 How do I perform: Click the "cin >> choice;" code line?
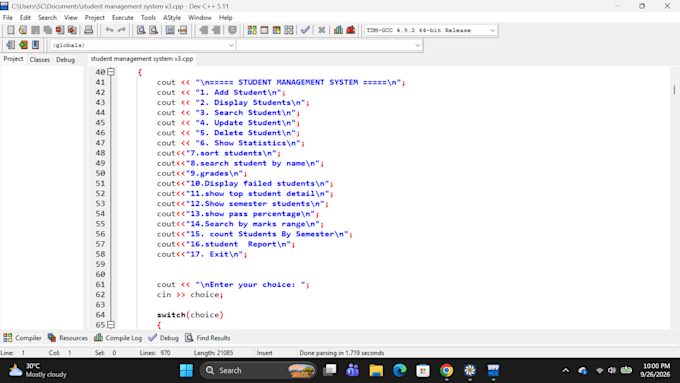(x=190, y=295)
